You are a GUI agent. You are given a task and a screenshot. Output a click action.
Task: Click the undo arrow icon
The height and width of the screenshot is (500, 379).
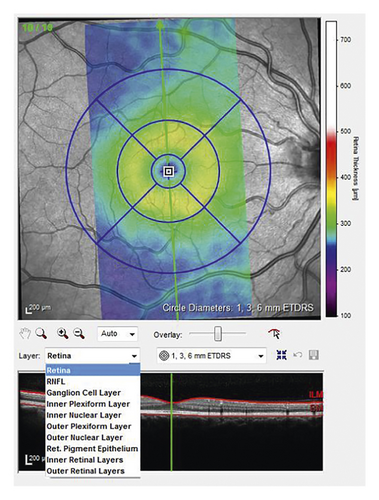coord(298,355)
